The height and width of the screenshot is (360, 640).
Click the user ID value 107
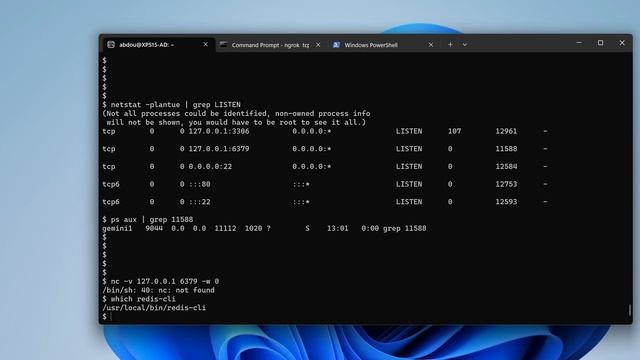tap(454, 131)
